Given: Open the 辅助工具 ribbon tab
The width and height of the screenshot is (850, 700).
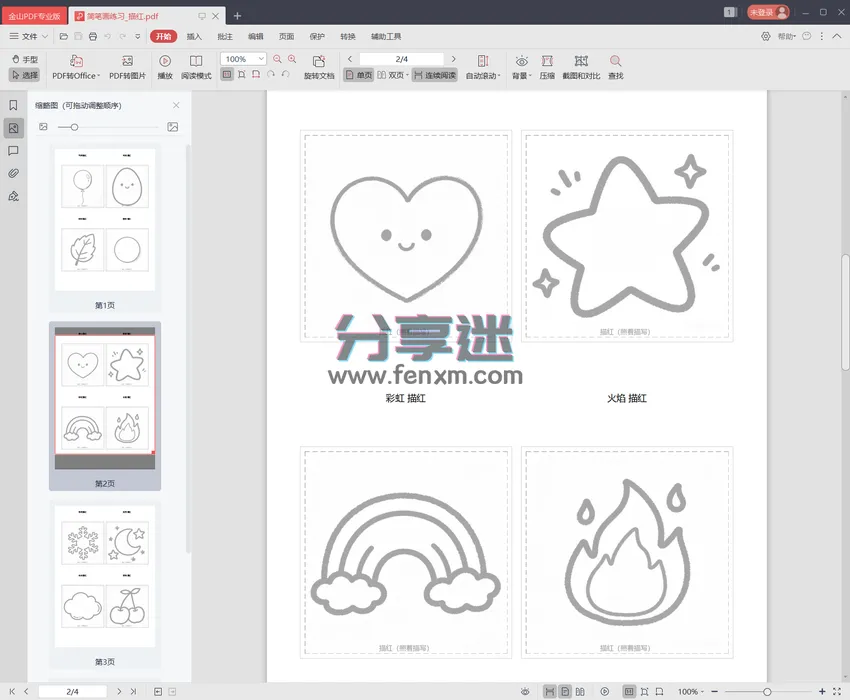Looking at the screenshot, I should pyautogui.click(x=386, y=36).
